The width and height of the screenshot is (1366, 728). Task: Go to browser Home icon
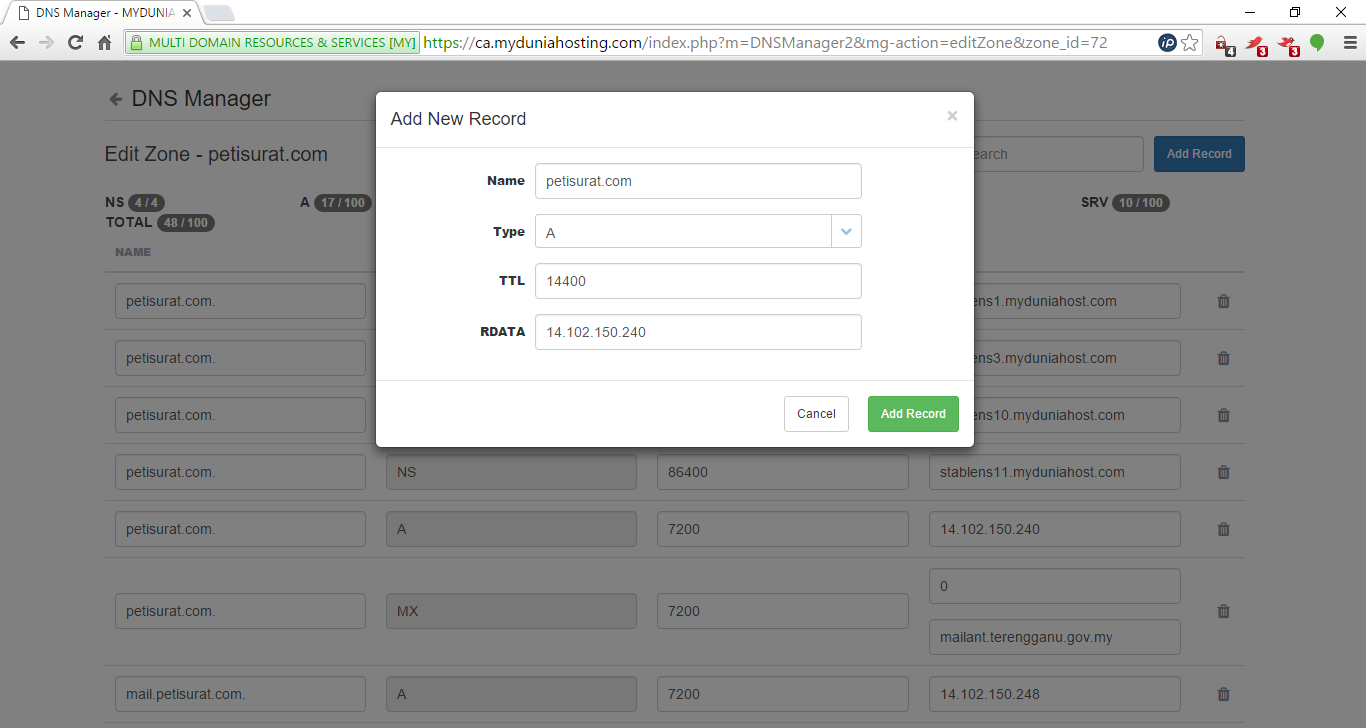click(x=104, y=43)
